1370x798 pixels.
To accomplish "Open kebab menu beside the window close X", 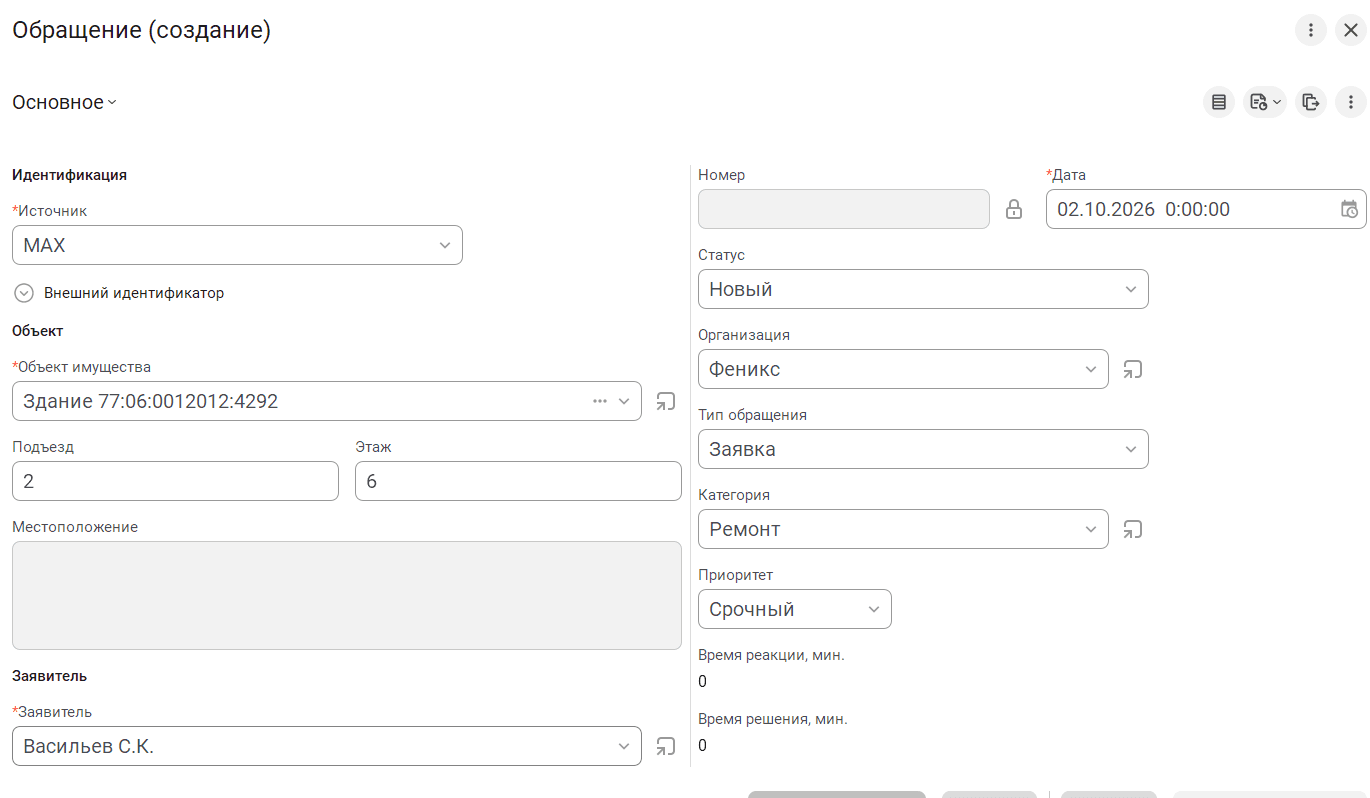I will coord(1311,30).
